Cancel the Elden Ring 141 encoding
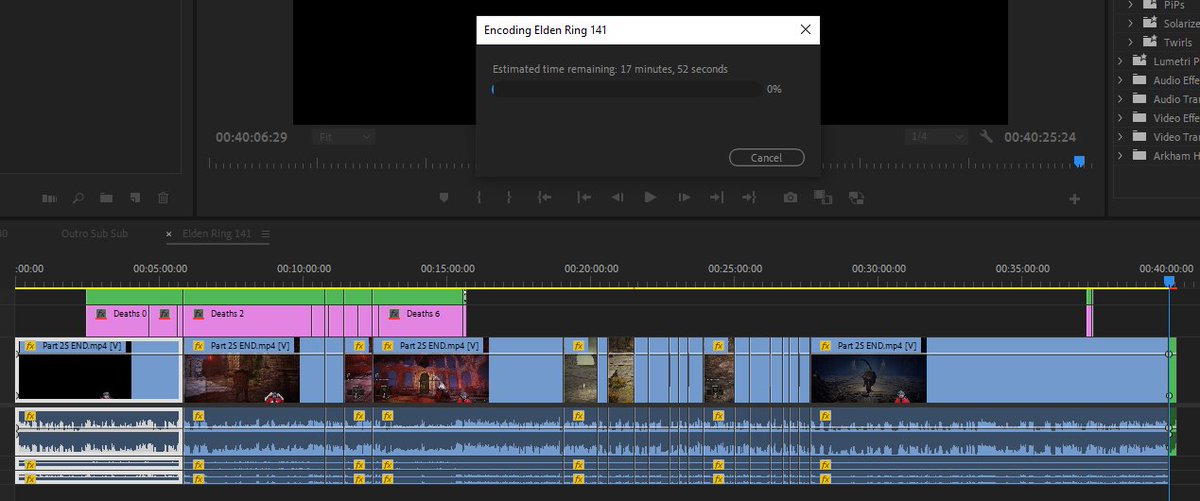Screen dimensions: 1200x501 pos(766,158)
